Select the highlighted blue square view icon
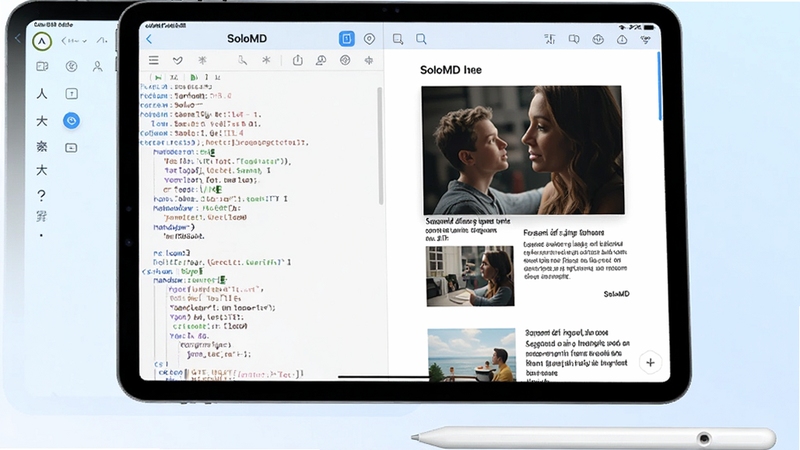 click(x=346, y=39)
